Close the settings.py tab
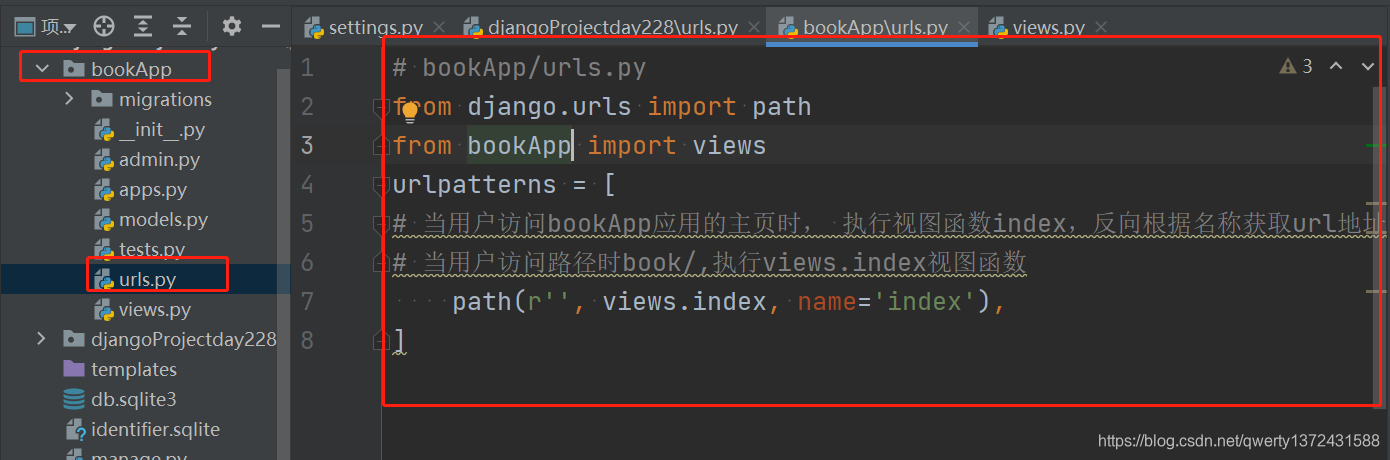This screenshot has height=460, width=1390. click(439, 27)
